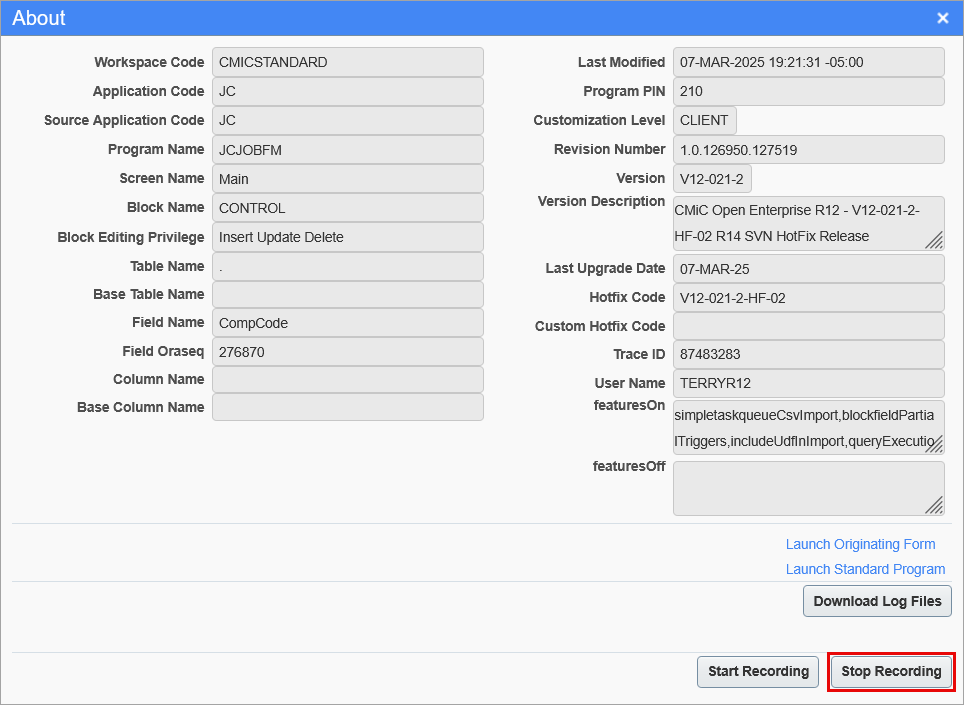Click the Block Editing Privilege label
Screen dimensions: 964x705
point(131,237)
